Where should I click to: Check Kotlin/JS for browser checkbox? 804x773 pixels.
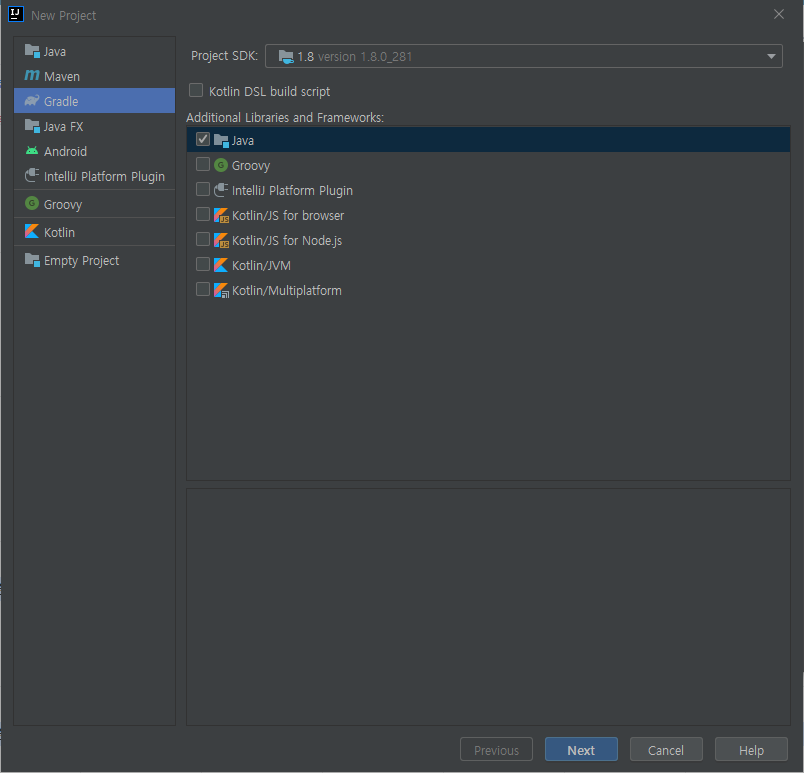[x=203, y=214]
